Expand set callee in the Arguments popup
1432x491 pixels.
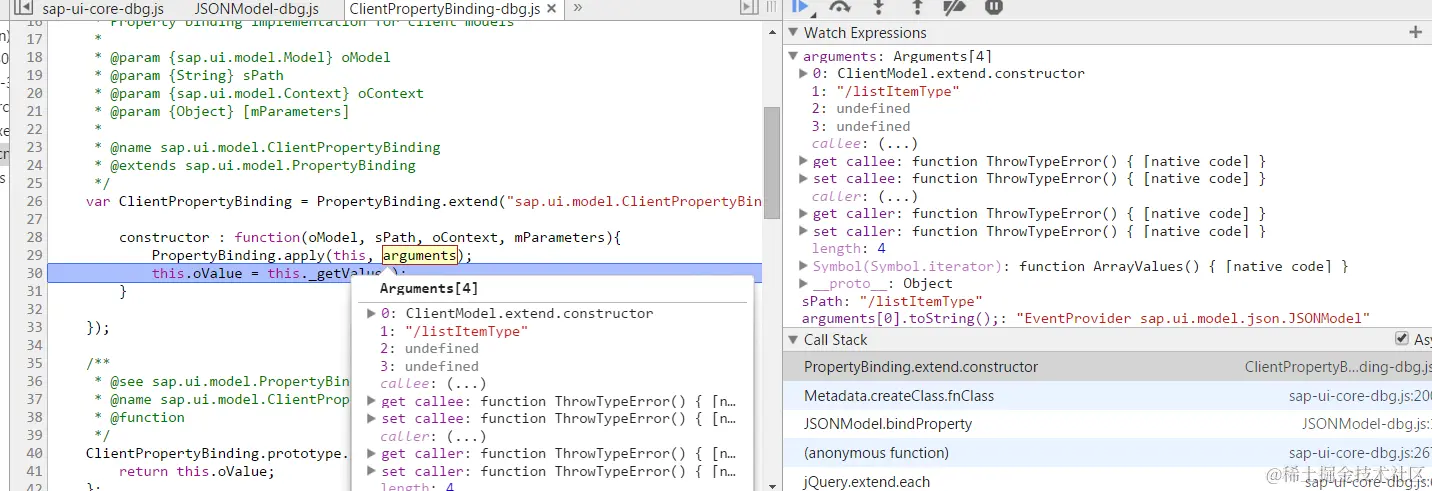click(372, 418)
